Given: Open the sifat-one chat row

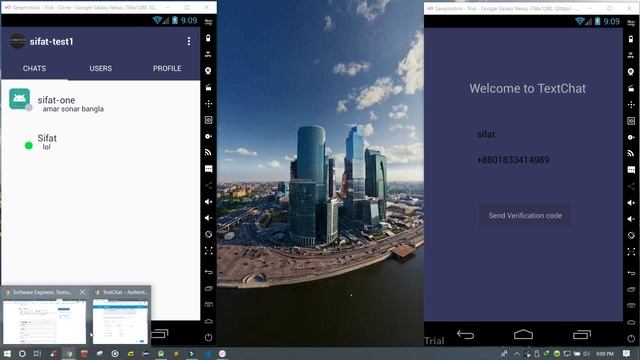Looking at the screenshot, I should point(101,100).
